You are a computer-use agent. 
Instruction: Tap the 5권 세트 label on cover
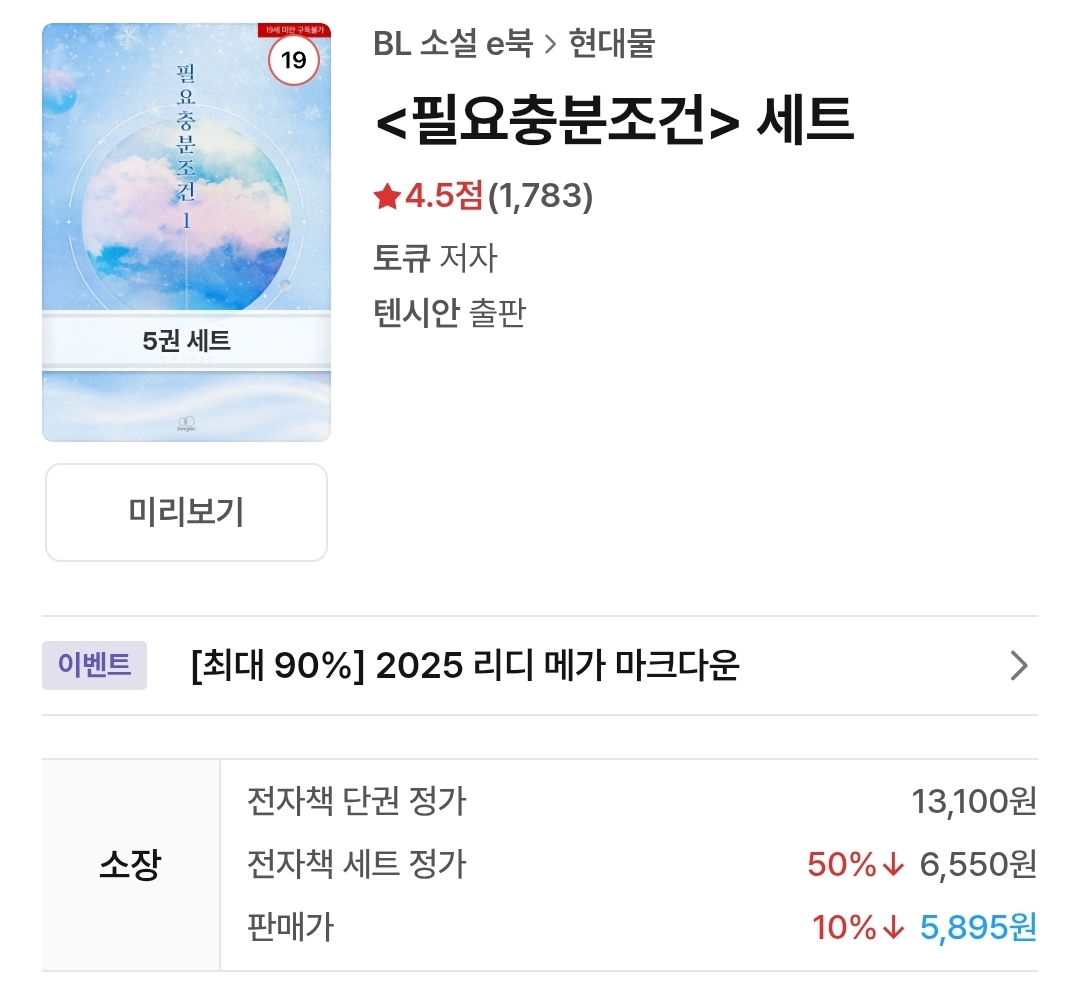pyautogui.click(x=186, y=341)
